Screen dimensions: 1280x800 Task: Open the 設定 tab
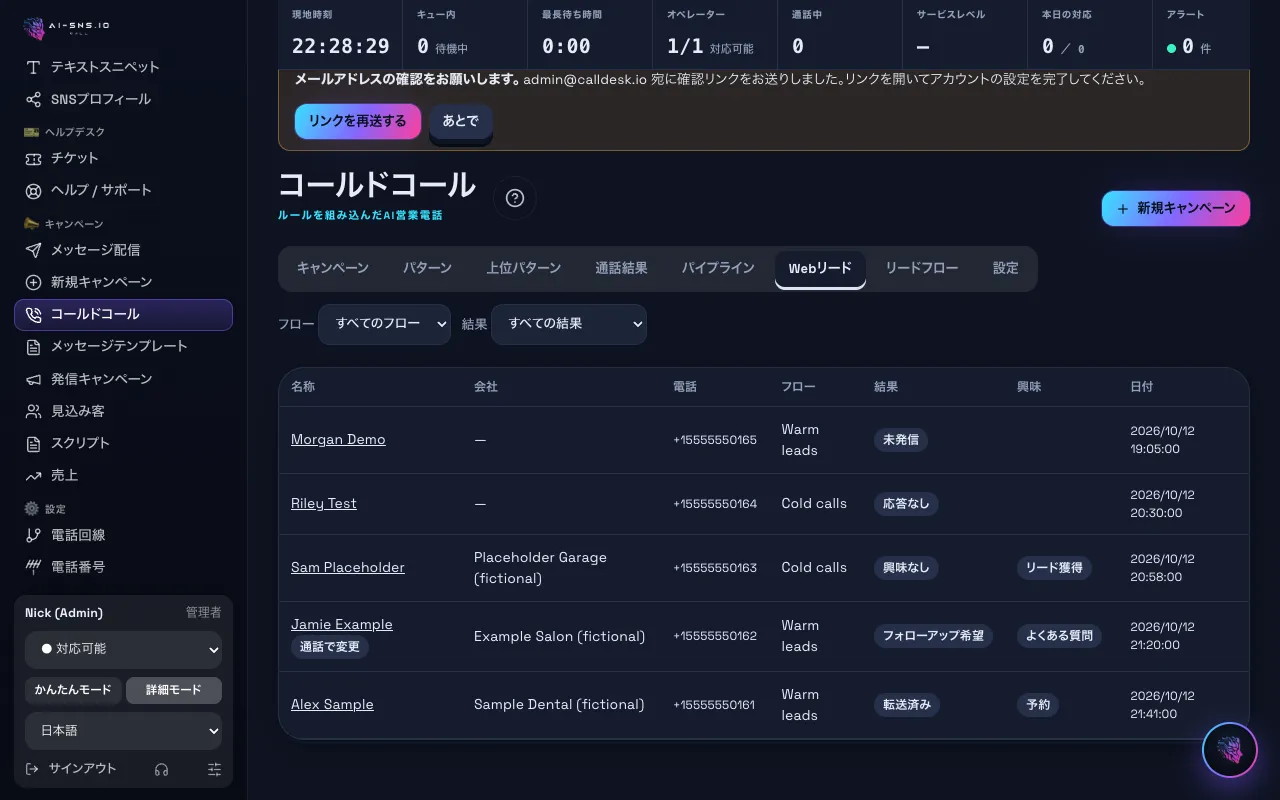point(1006,268)
